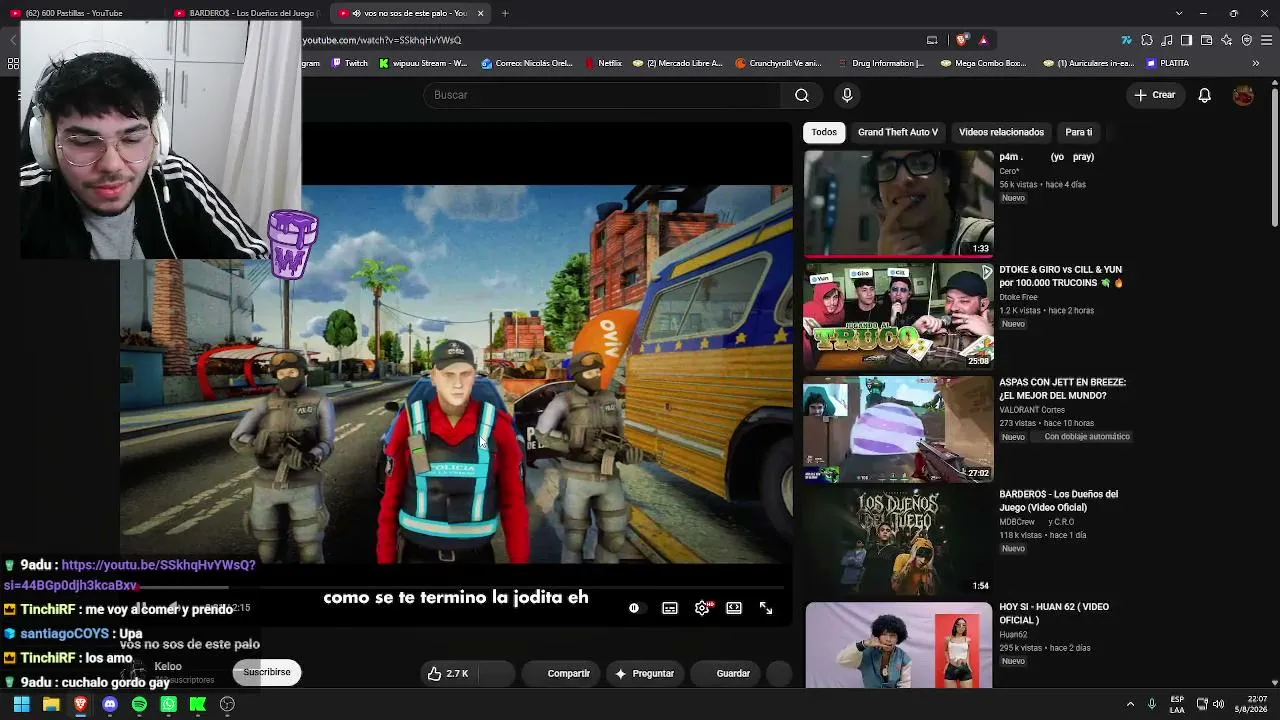Click the Guardar button
This screenshot has height=720, width=1280.
724,674
